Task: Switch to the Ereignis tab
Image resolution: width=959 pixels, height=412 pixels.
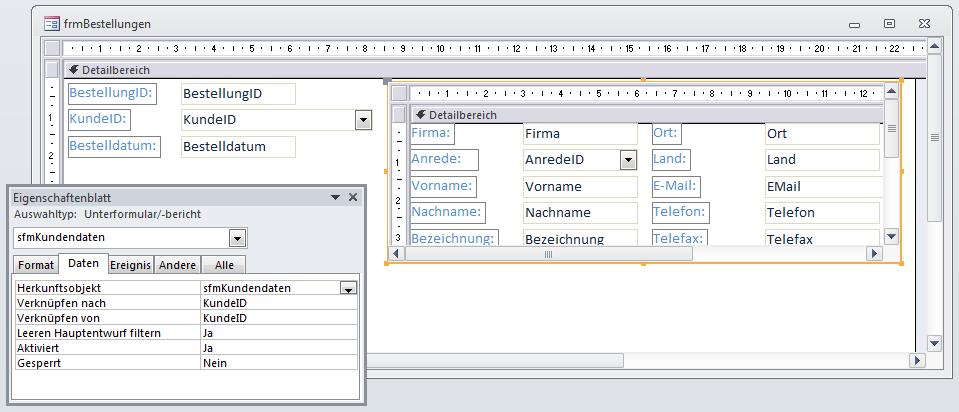Action: click(x=130, y=265)
